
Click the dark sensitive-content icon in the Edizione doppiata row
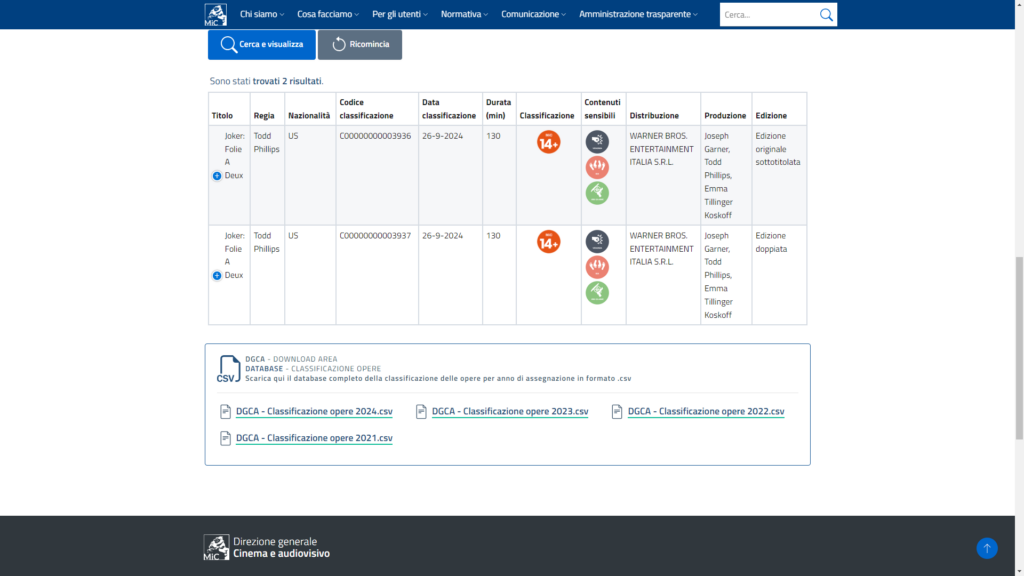tap(597, 242)
